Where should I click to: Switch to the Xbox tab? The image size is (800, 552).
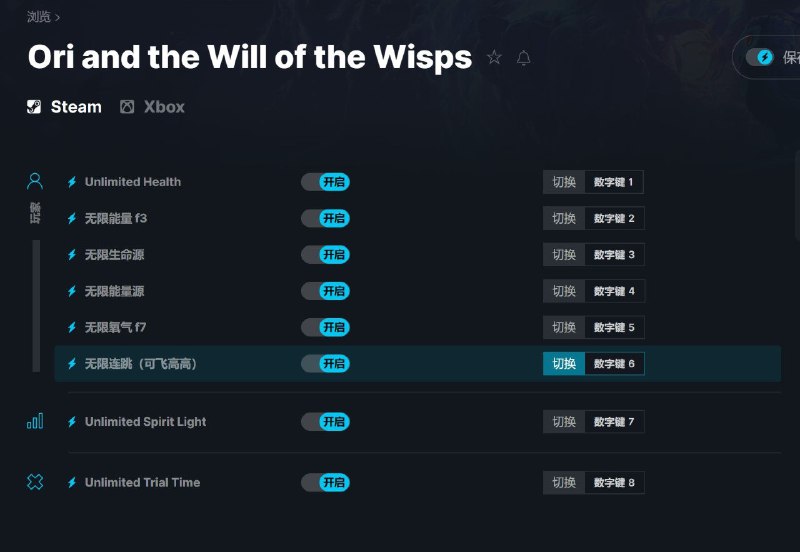(x=153, y=107)
